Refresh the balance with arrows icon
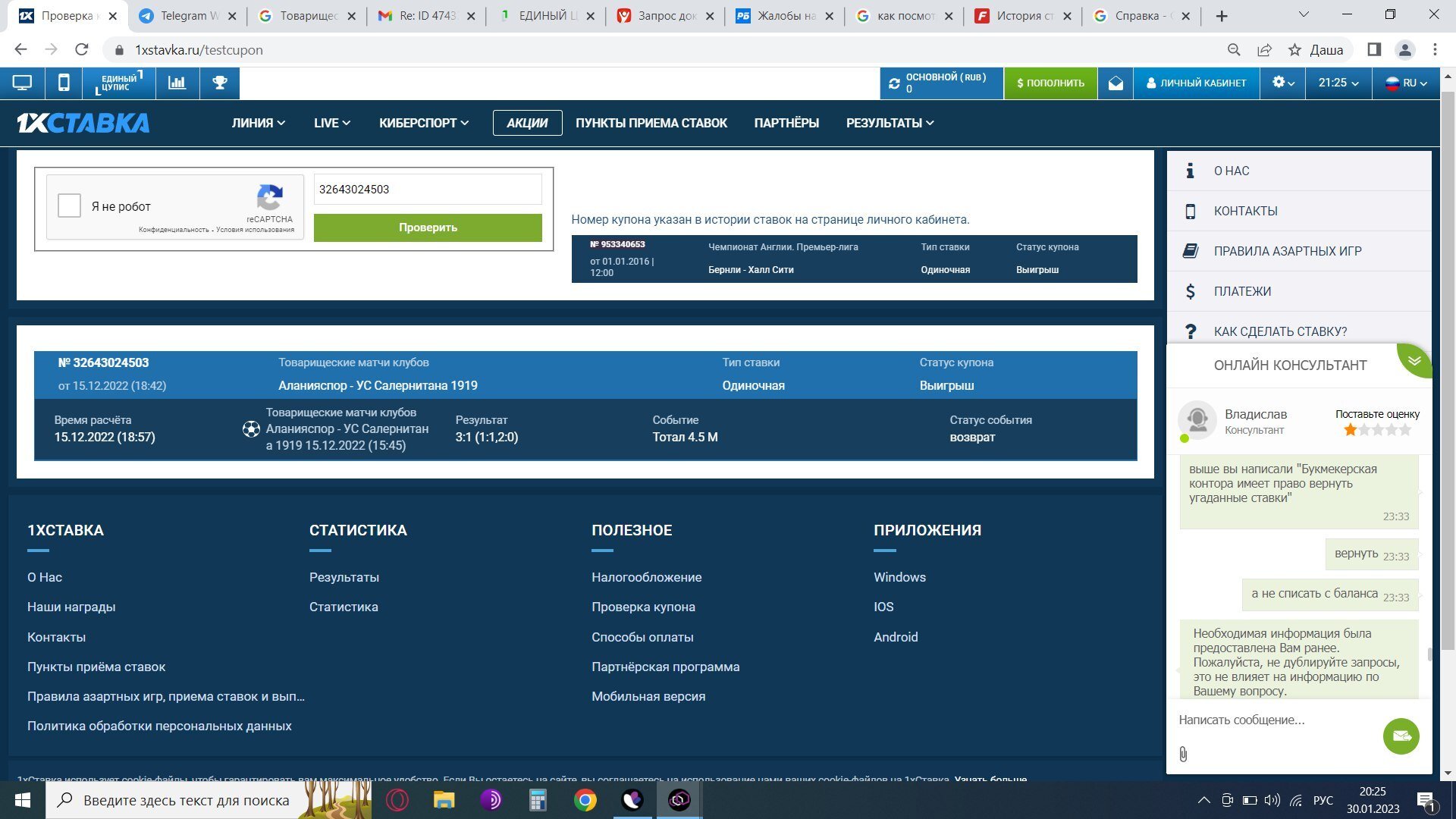The image size is (1456, 819). click(895, 83)
